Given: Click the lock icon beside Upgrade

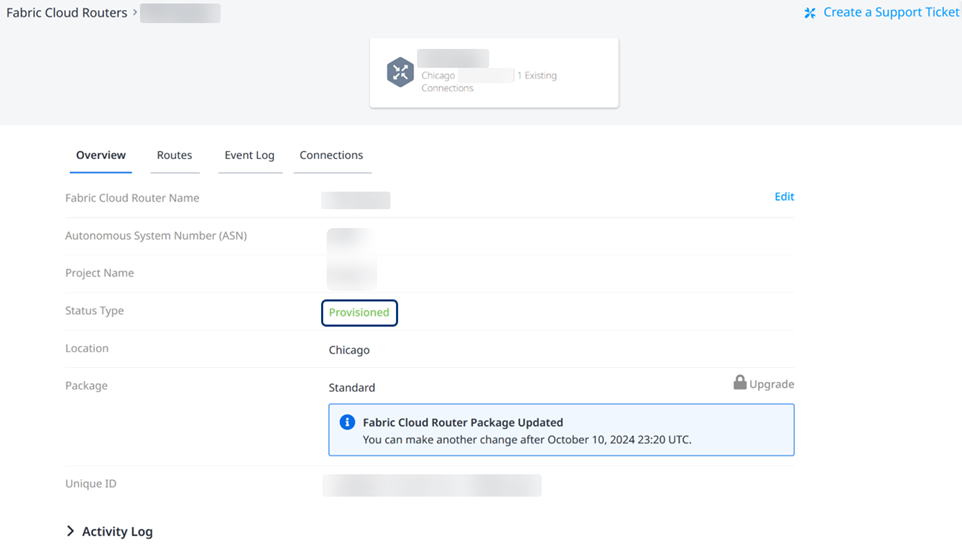Looking at the screenshot, I should tap(740, 382).
